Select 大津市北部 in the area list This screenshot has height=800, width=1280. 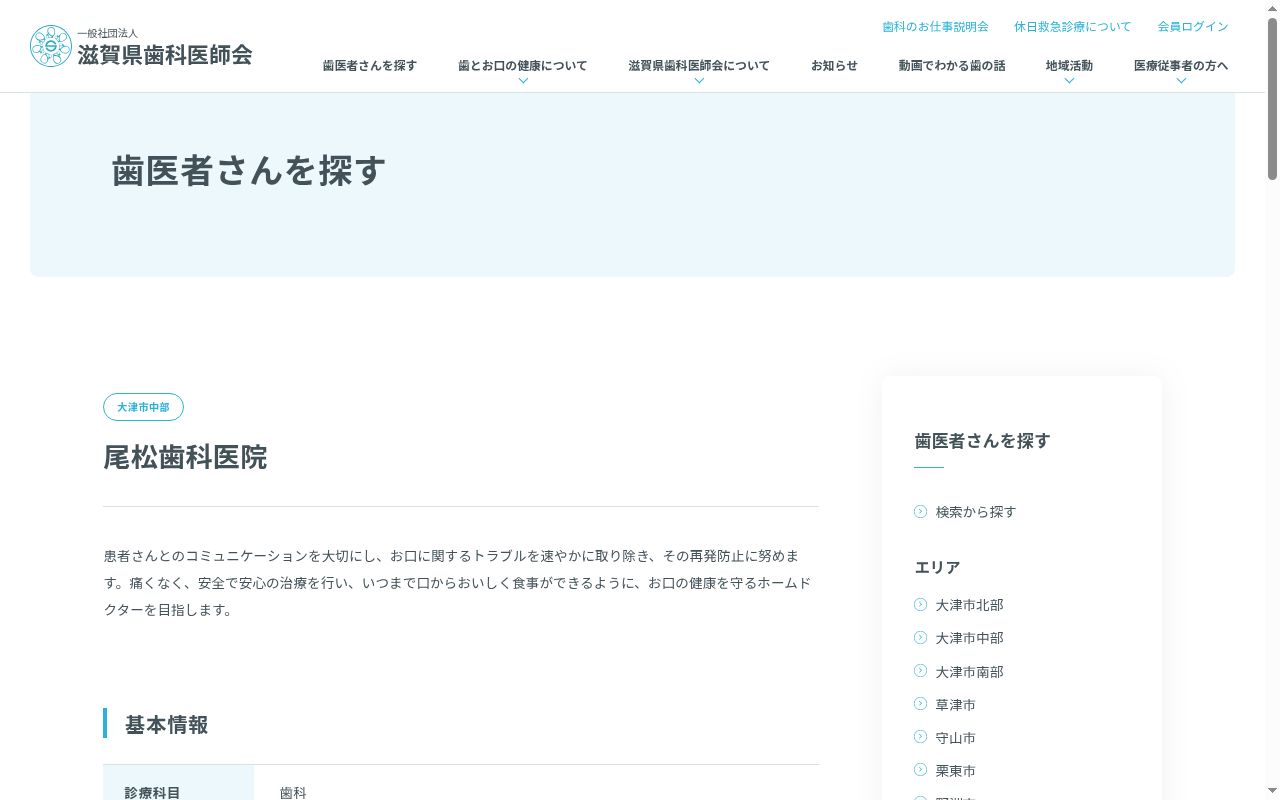point(970,605)
